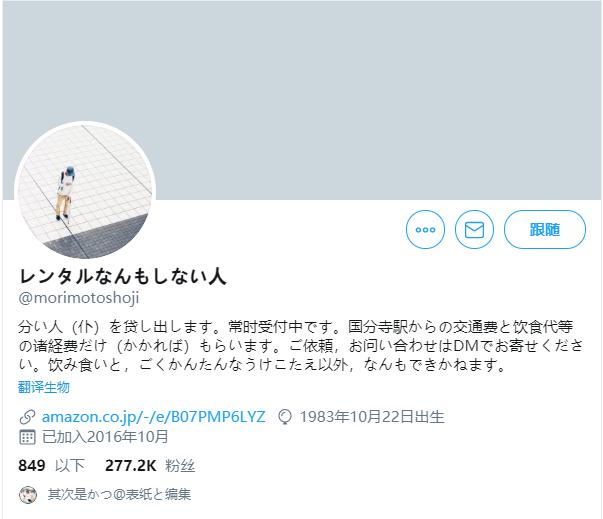Click the calendar icon beside join date
This screenshot has height=519, width=603.
[x=27, y=437]
